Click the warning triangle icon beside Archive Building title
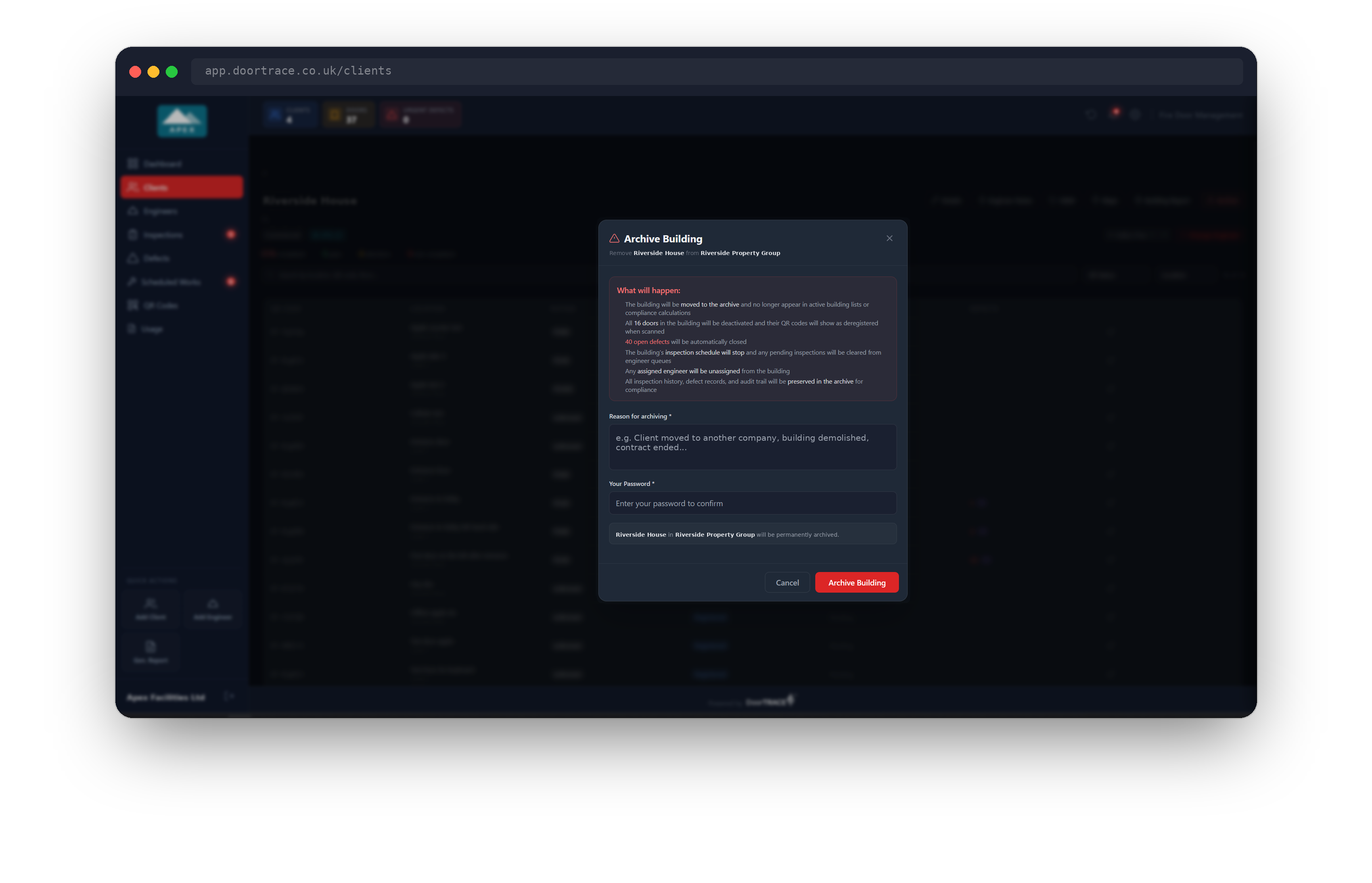Viewport: 1372px width, 883px height. [x=614, y=238]
